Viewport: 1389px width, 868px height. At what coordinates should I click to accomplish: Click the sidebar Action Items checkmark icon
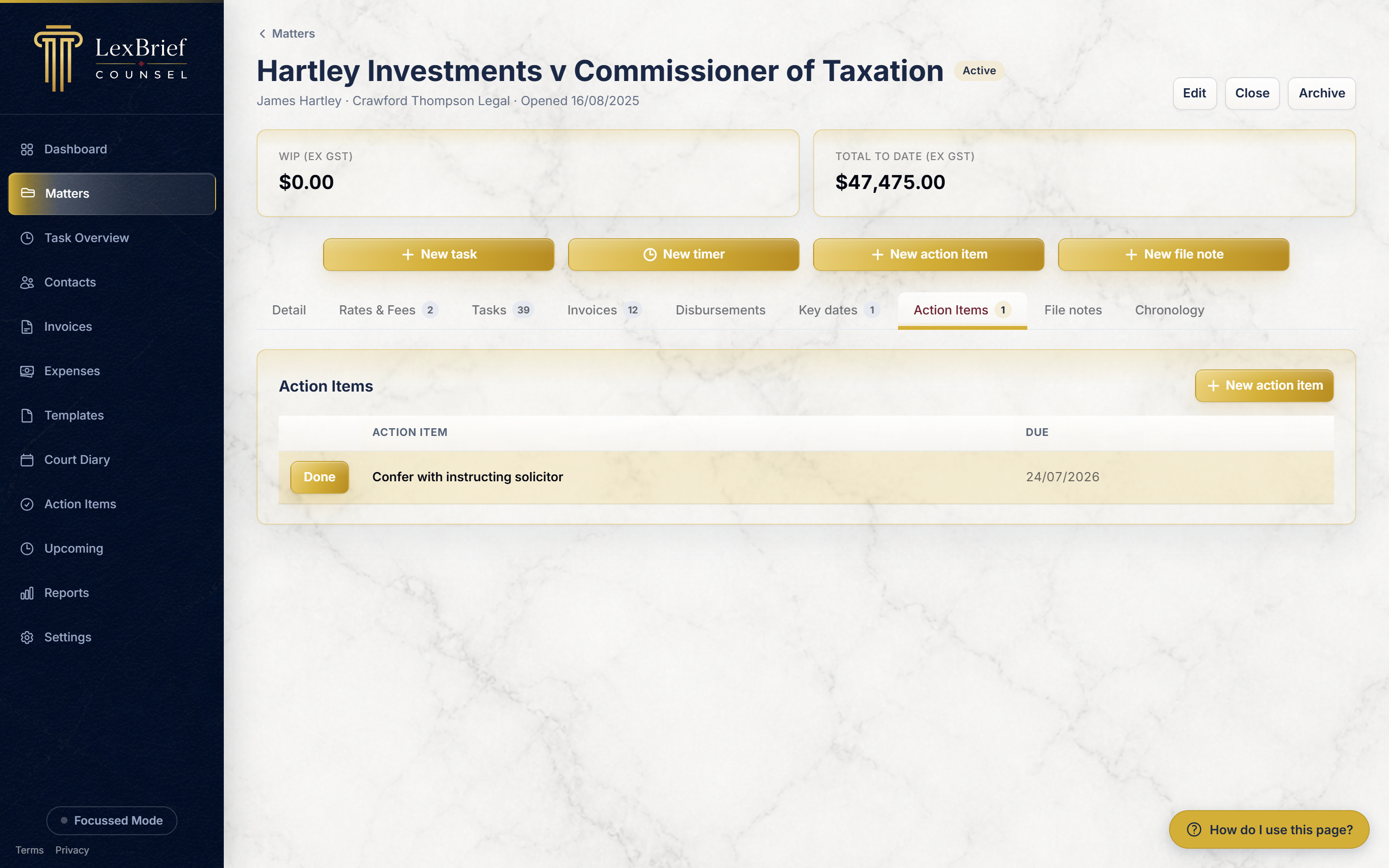pyautogui.click(x=27, y=504)
